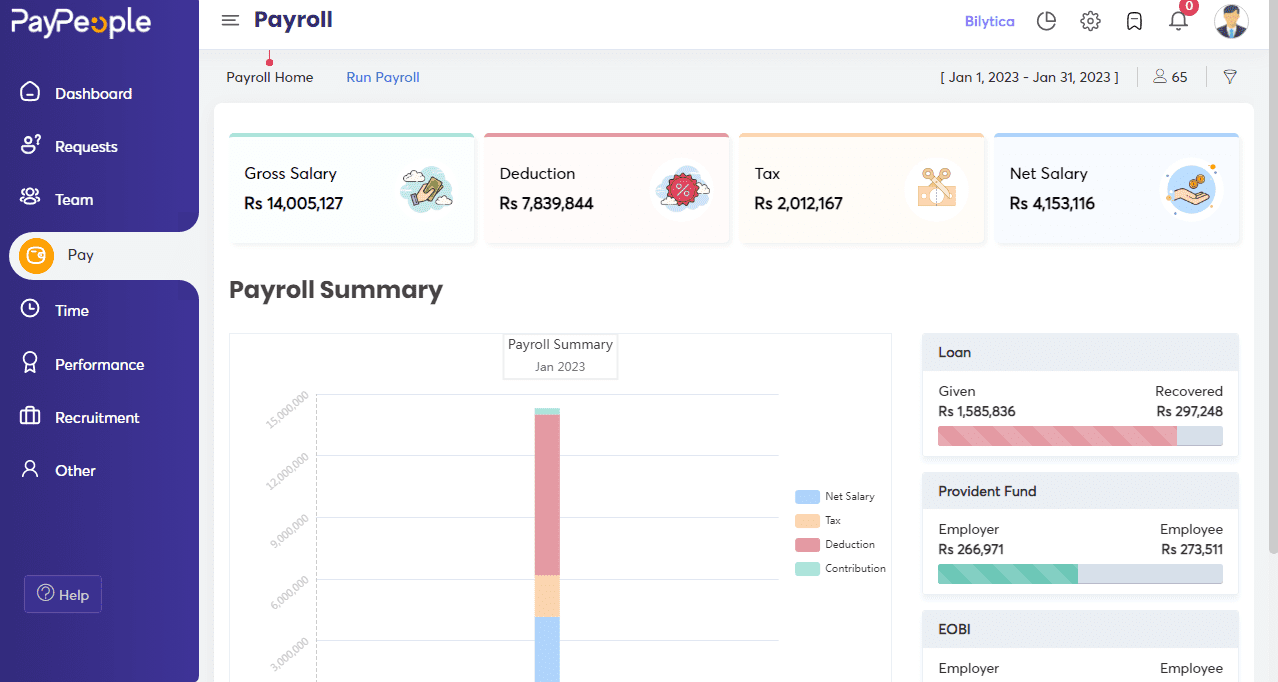Switch to the Payroll Home tab
The width and height of the screenshot is (1278, 682).
pyautogui.click(x=270, y=77)
